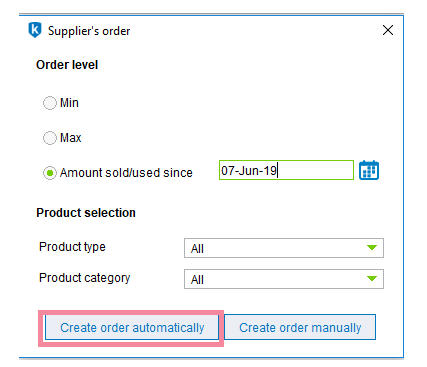Click the Product selection heading

pyautogui.click(x=86, y=213)
